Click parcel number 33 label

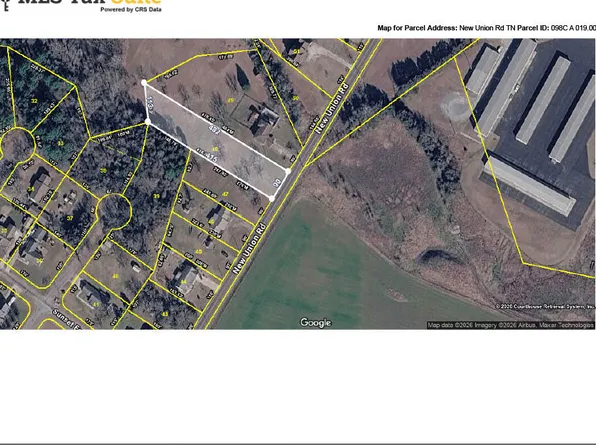pos(60,143)
